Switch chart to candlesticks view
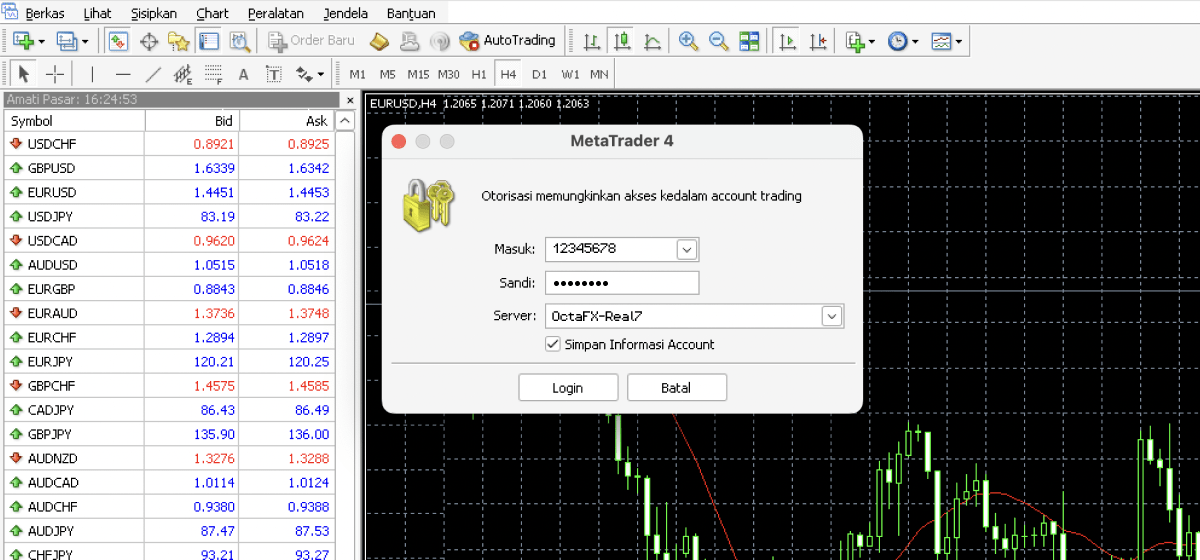This screenshot has height=560, width=1200. pos(622,41)
